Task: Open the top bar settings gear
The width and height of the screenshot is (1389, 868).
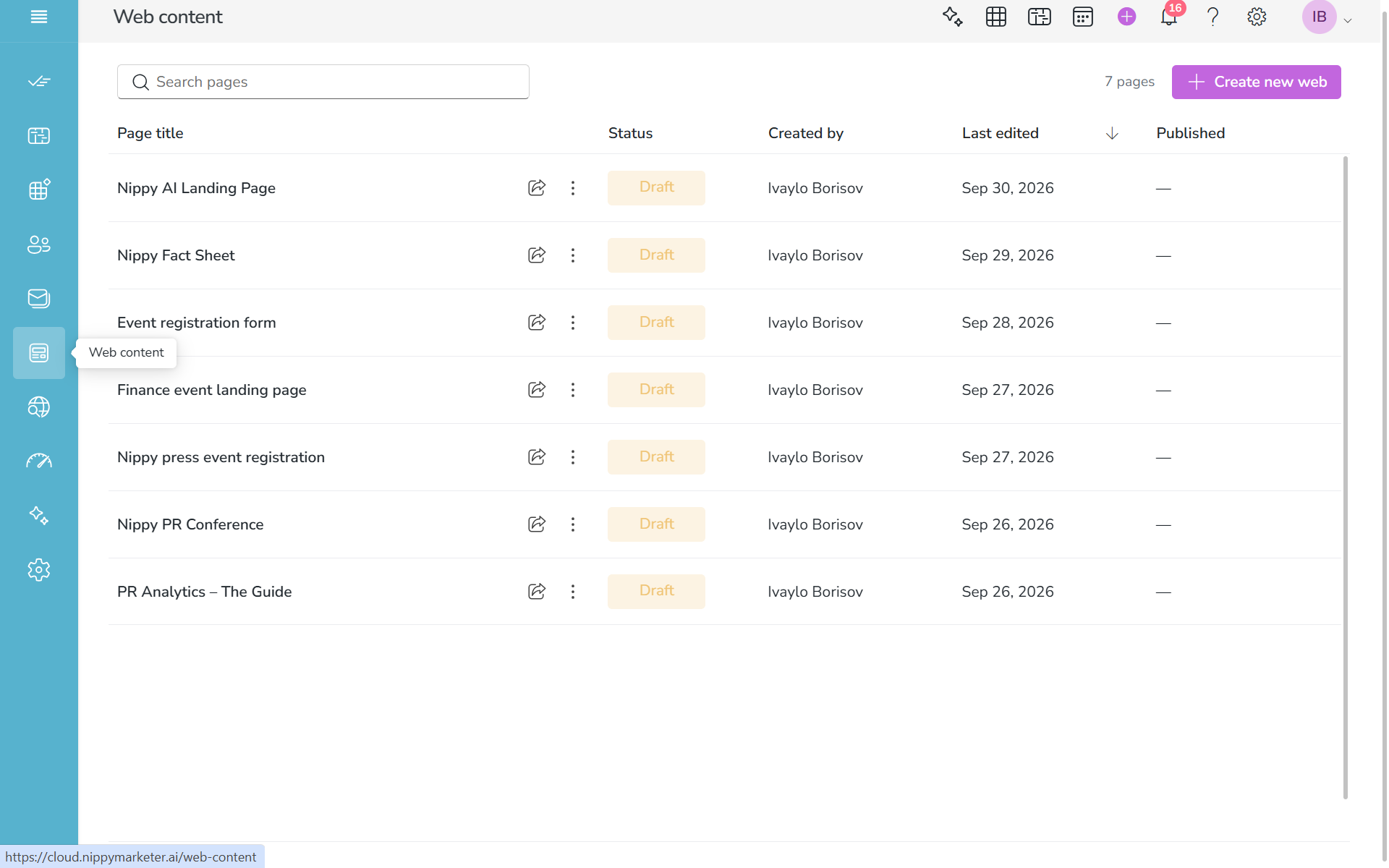Action: tap(1257, 17)
